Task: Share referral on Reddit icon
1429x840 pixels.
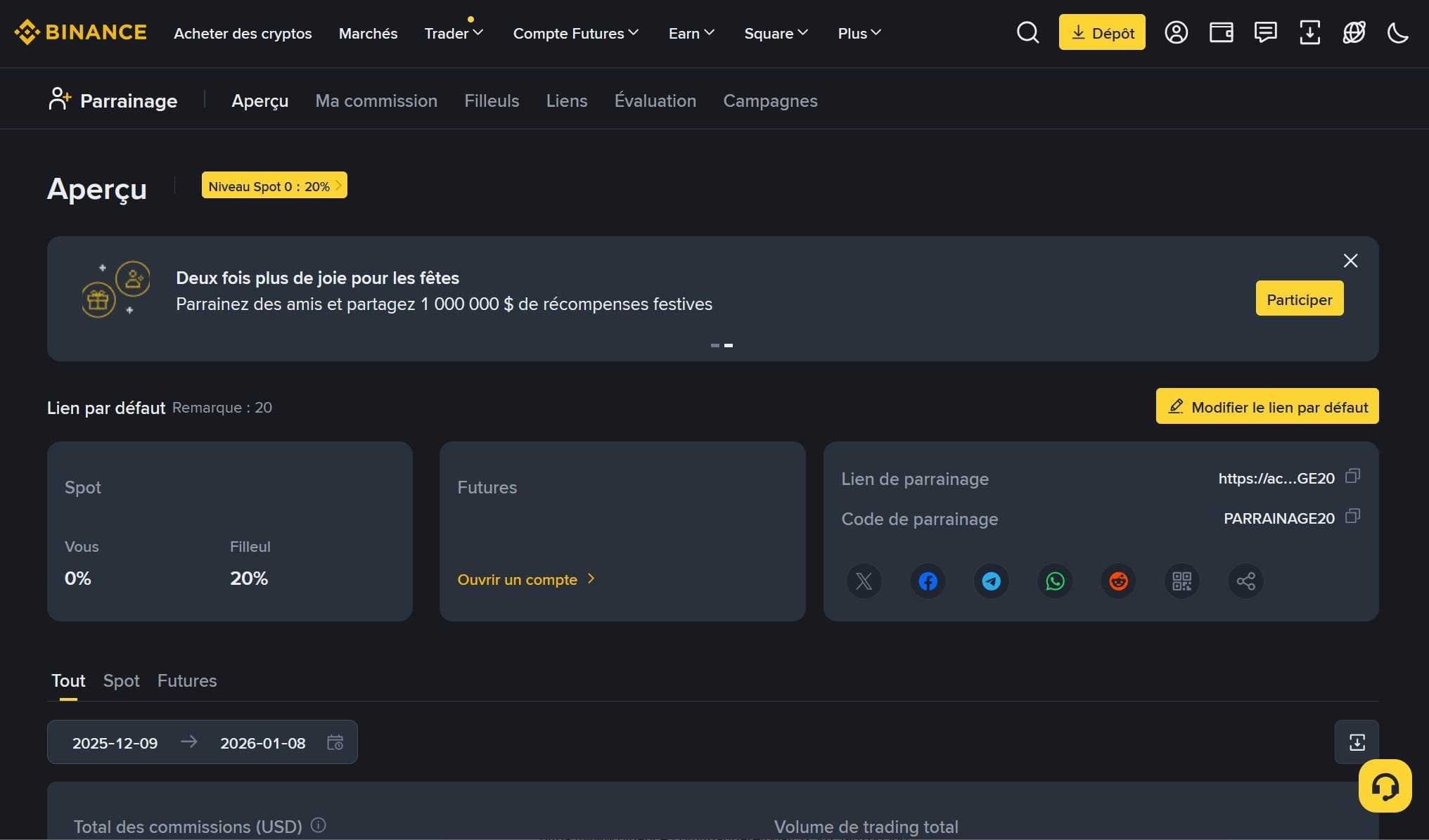Action: tap(1118, 581)
